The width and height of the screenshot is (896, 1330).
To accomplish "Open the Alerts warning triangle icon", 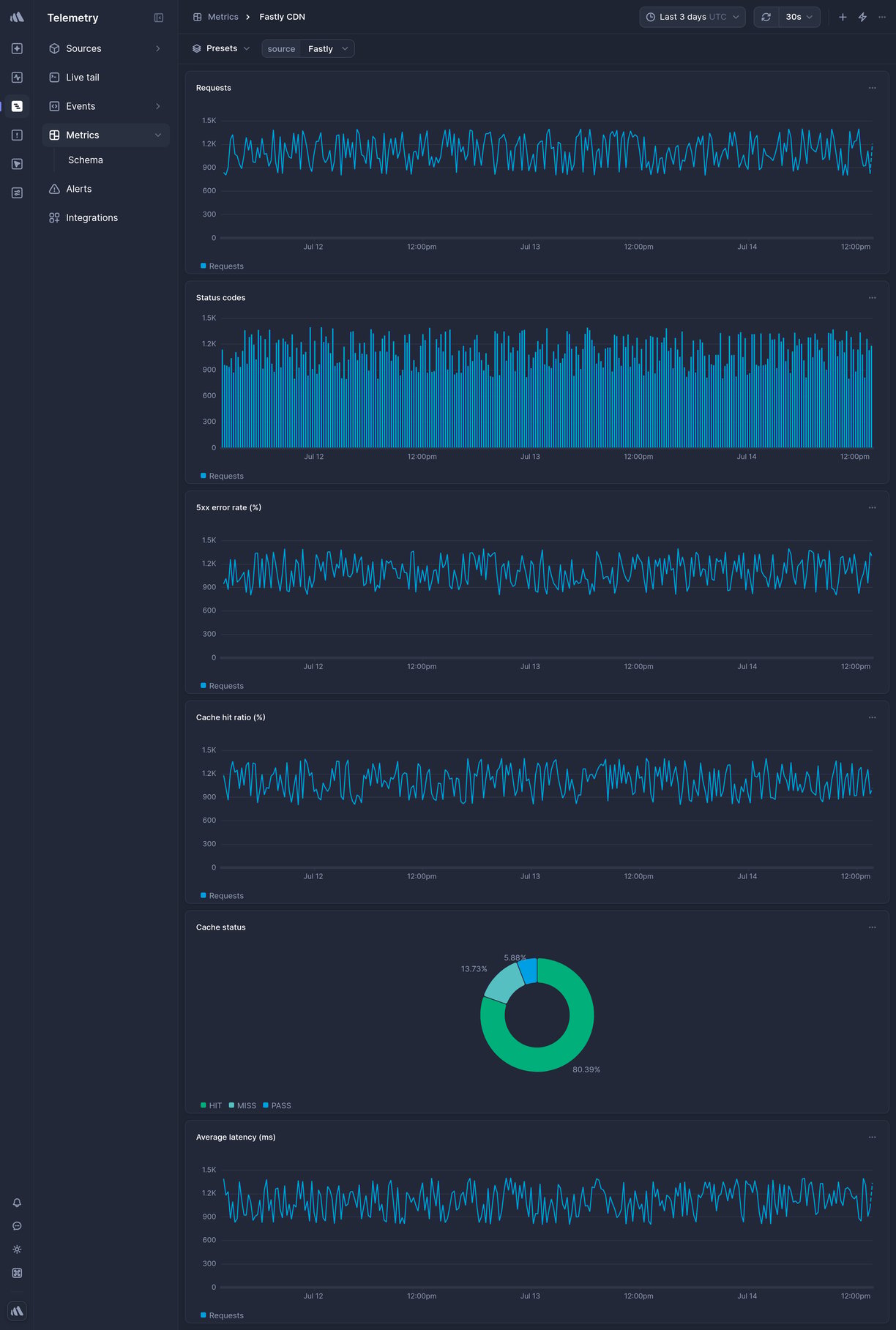I will point(54,189).
